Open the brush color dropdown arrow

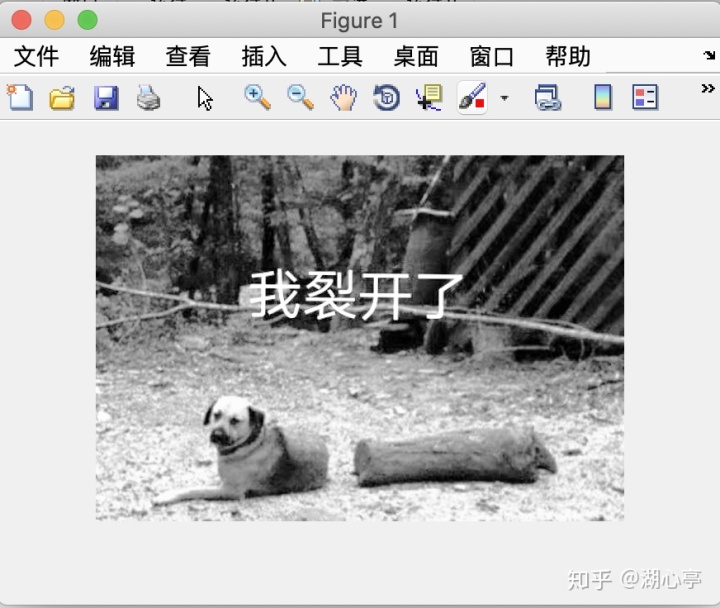point(504,98)
